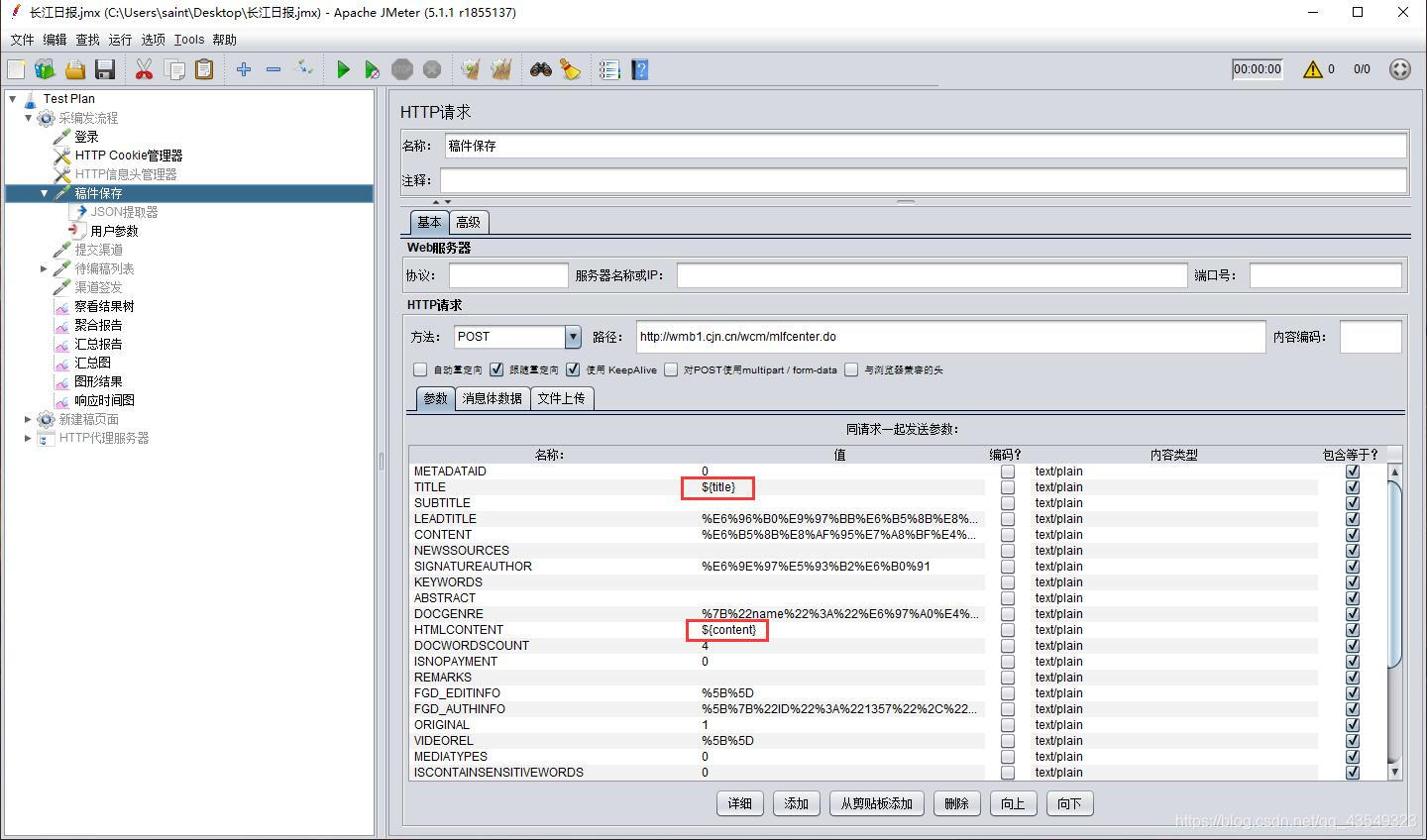Open the POST method dropdown
The width and height of the screenshot is (1427, 840).
click(573, 337)
